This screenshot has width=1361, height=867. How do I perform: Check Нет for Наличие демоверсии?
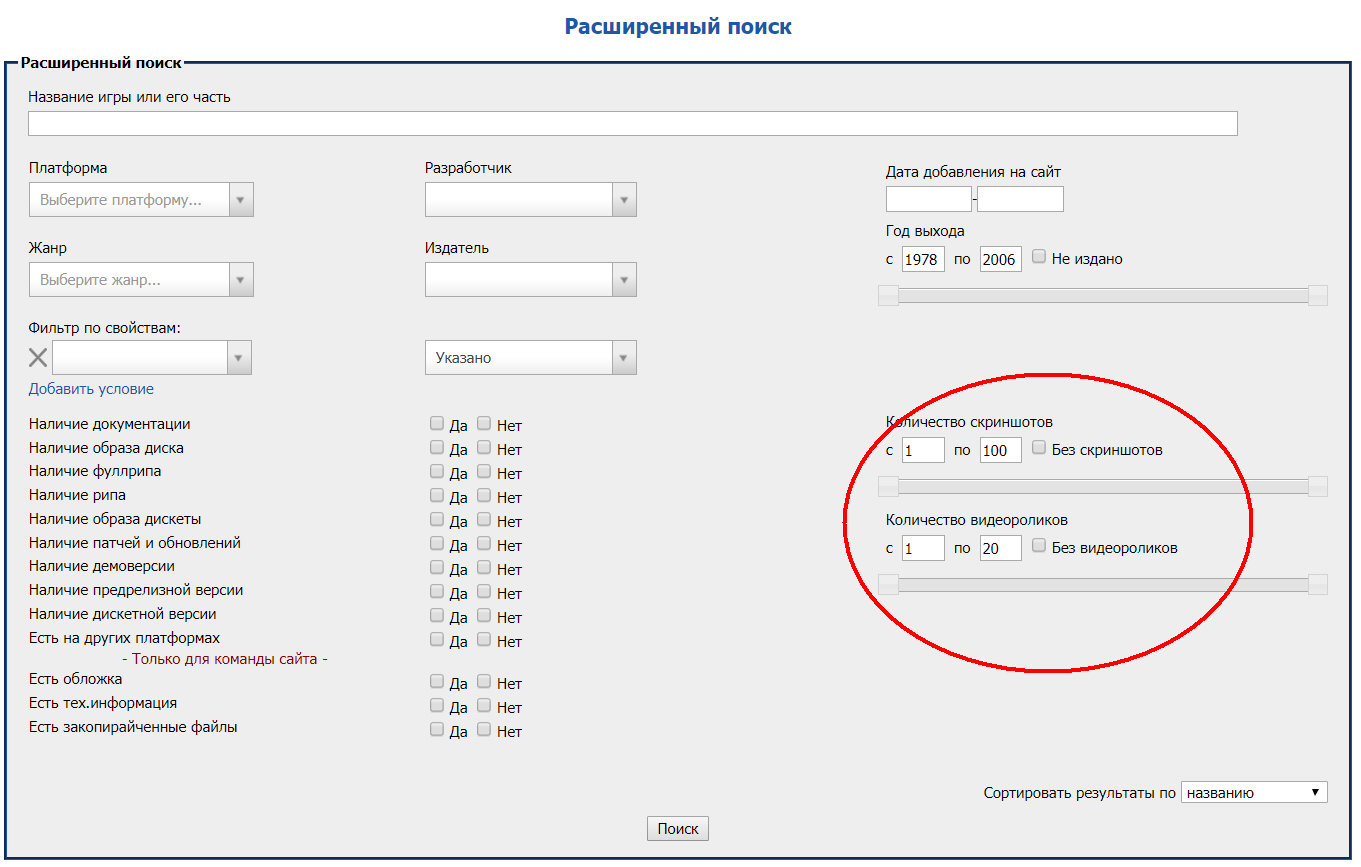click(484, 567)
